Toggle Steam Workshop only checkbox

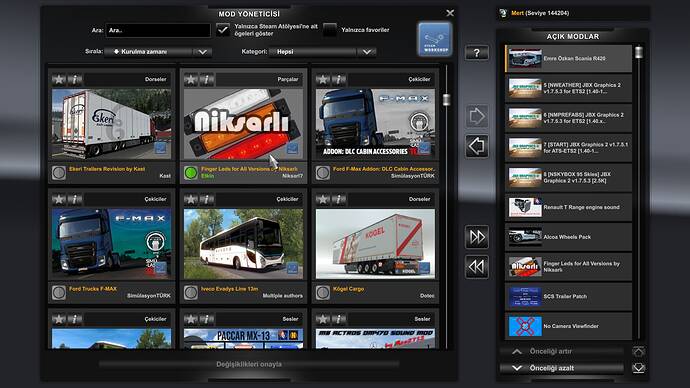click(223, 30)
